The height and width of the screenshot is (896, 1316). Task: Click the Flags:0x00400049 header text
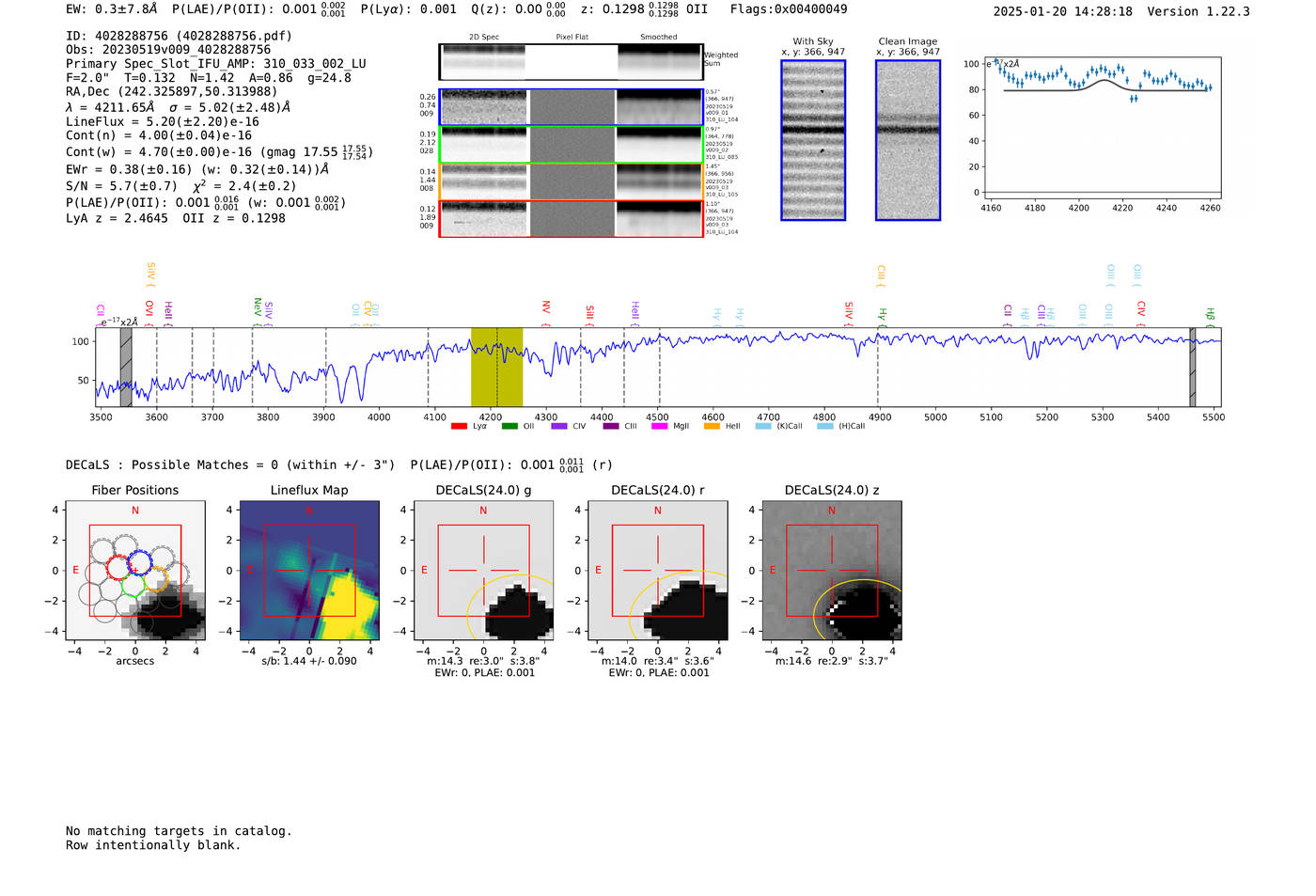789,9
